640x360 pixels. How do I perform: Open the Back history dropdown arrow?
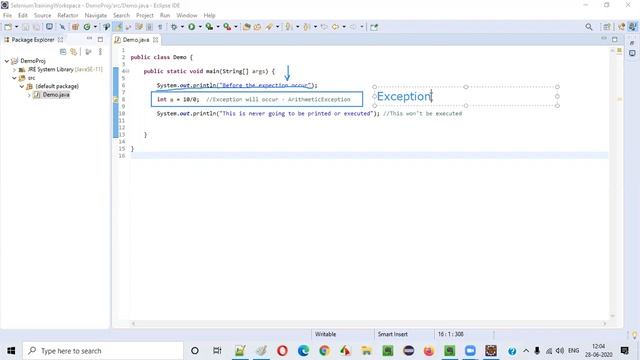(x=344, y=27)
